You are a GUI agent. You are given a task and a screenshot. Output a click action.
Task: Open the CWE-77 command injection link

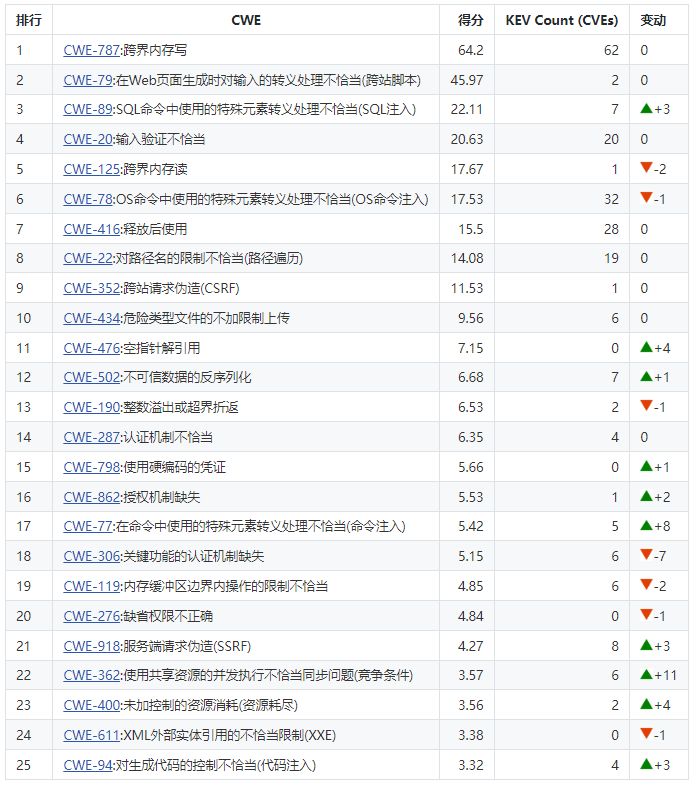(x=88, y=527)
